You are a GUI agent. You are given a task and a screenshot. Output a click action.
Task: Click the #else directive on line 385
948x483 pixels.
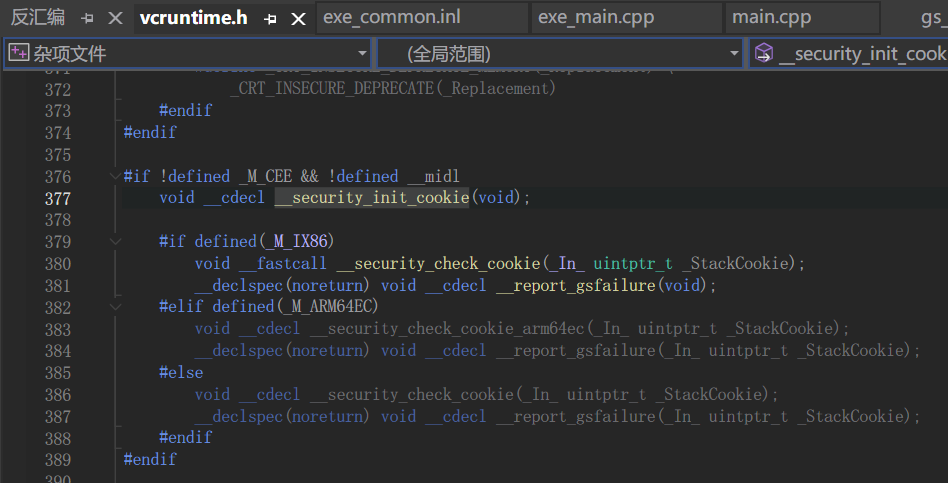[x=181, y=372]
